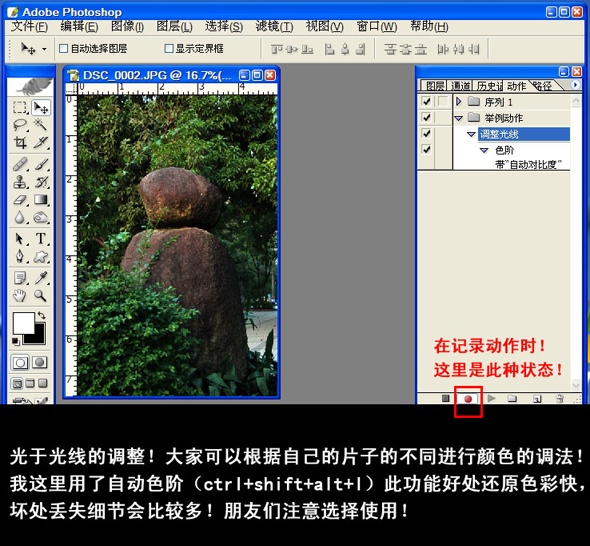Select the Healing Brush tool
Viewport: 590px width, 546px height.
20,164
